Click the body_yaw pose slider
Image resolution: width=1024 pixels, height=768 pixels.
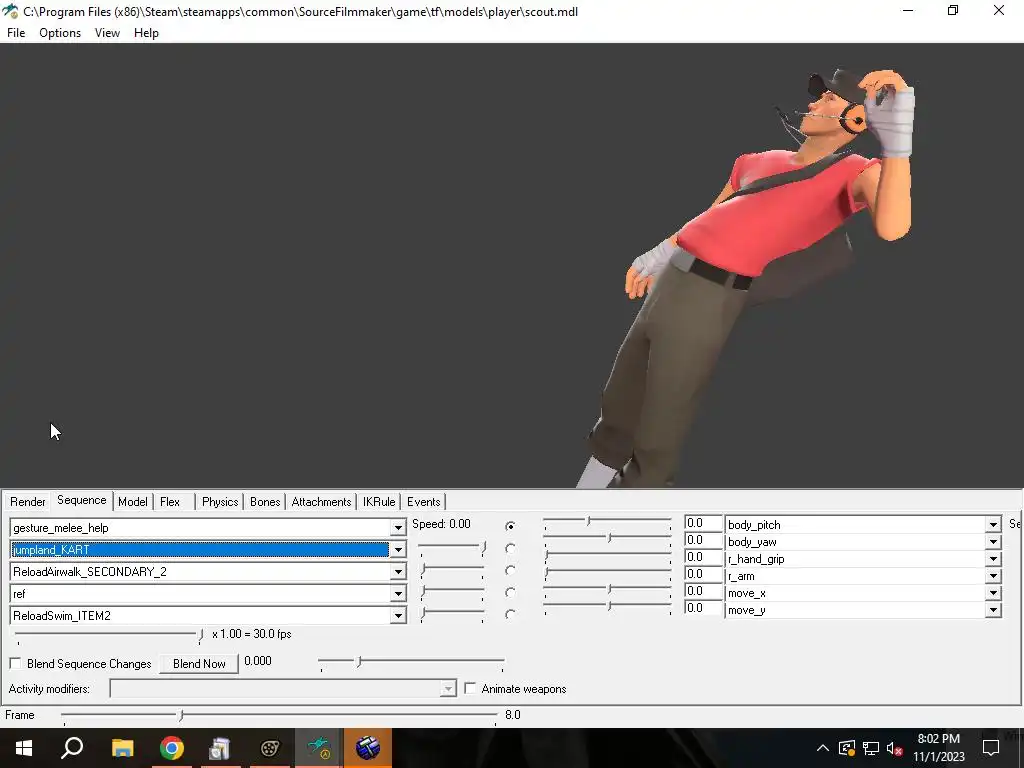(x=607, y=539)
